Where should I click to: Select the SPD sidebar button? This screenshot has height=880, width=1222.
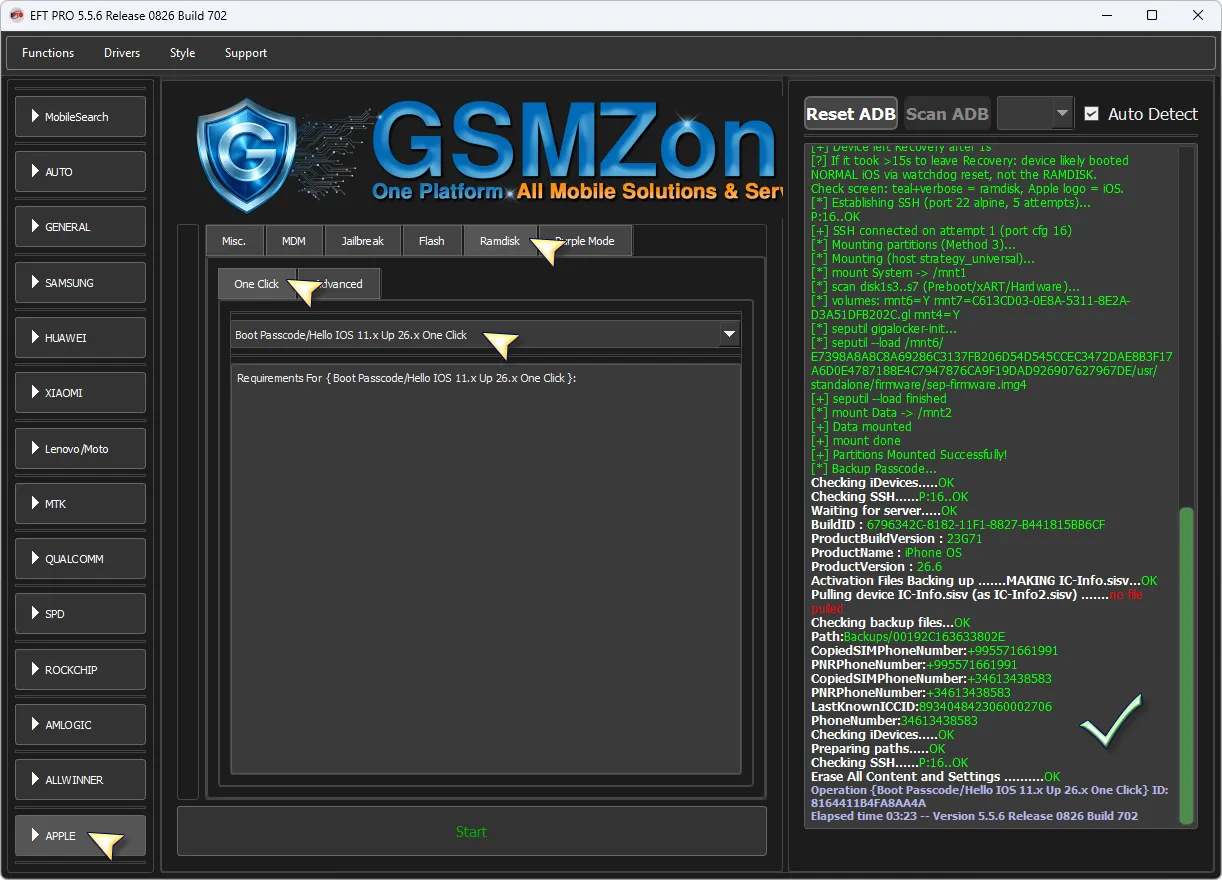click(x=80, y=614)
